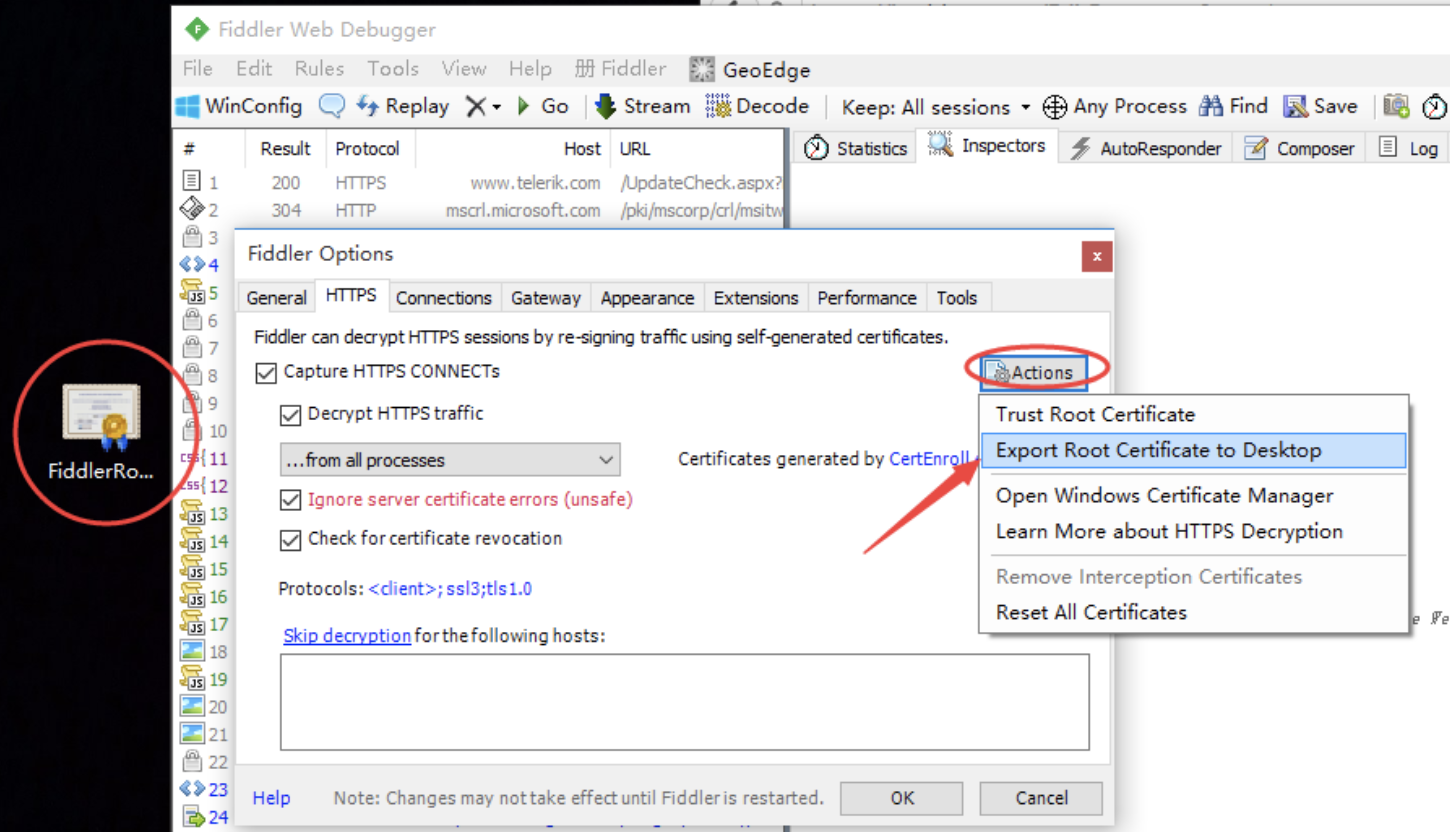Click the comment speech bubble icon
The width and height of the screenshot is (1450, 832).
click(x=331, y=106)
